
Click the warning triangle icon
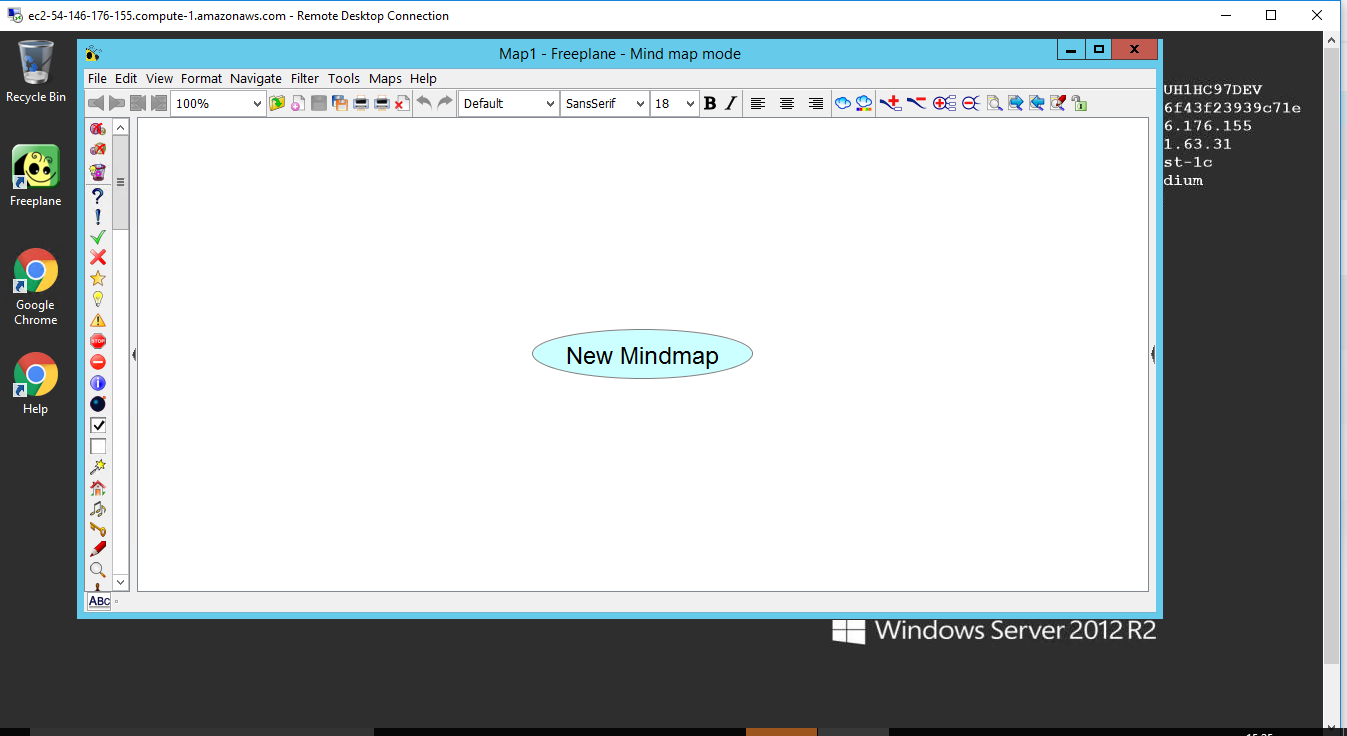tap(97, 320)
